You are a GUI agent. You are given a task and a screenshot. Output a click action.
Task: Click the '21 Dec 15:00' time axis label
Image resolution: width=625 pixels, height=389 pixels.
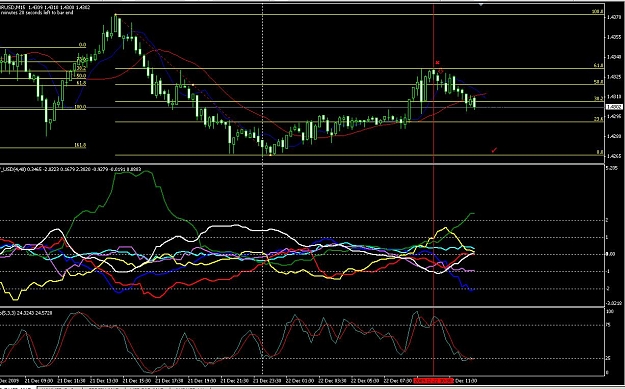click(x=136, y=380)
